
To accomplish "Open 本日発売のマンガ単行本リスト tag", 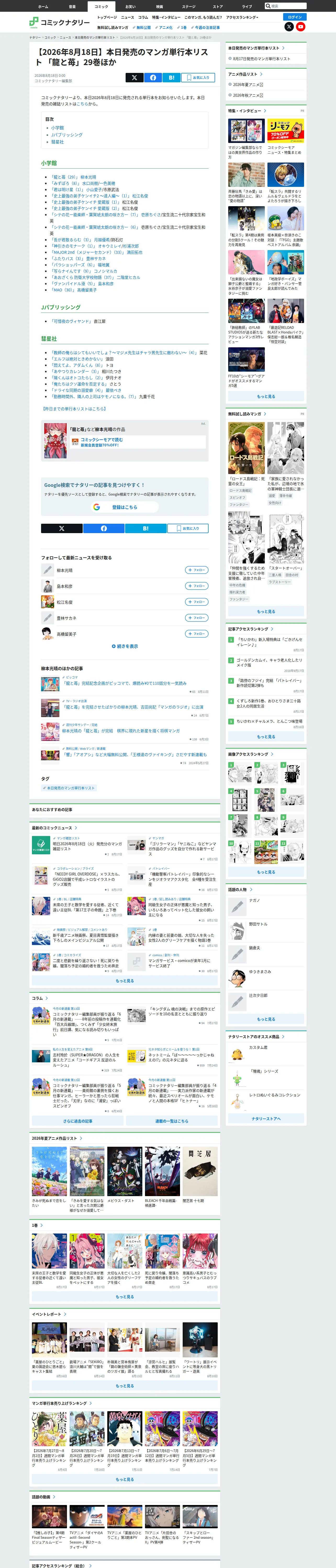I will [x=69, y=788].
